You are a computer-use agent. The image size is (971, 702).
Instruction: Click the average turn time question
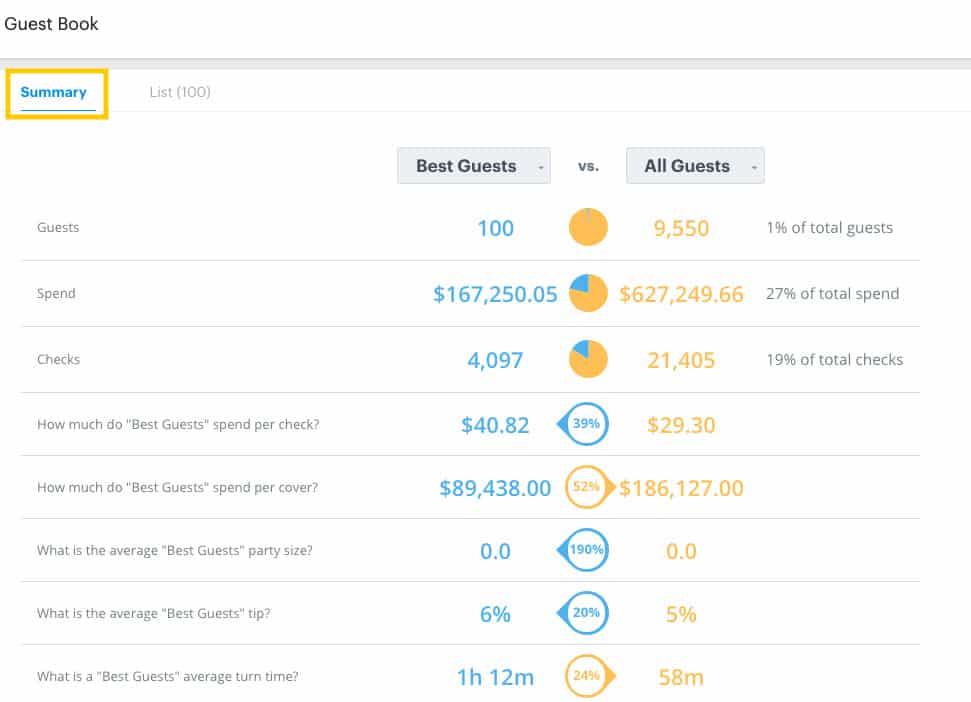point(168,677)
